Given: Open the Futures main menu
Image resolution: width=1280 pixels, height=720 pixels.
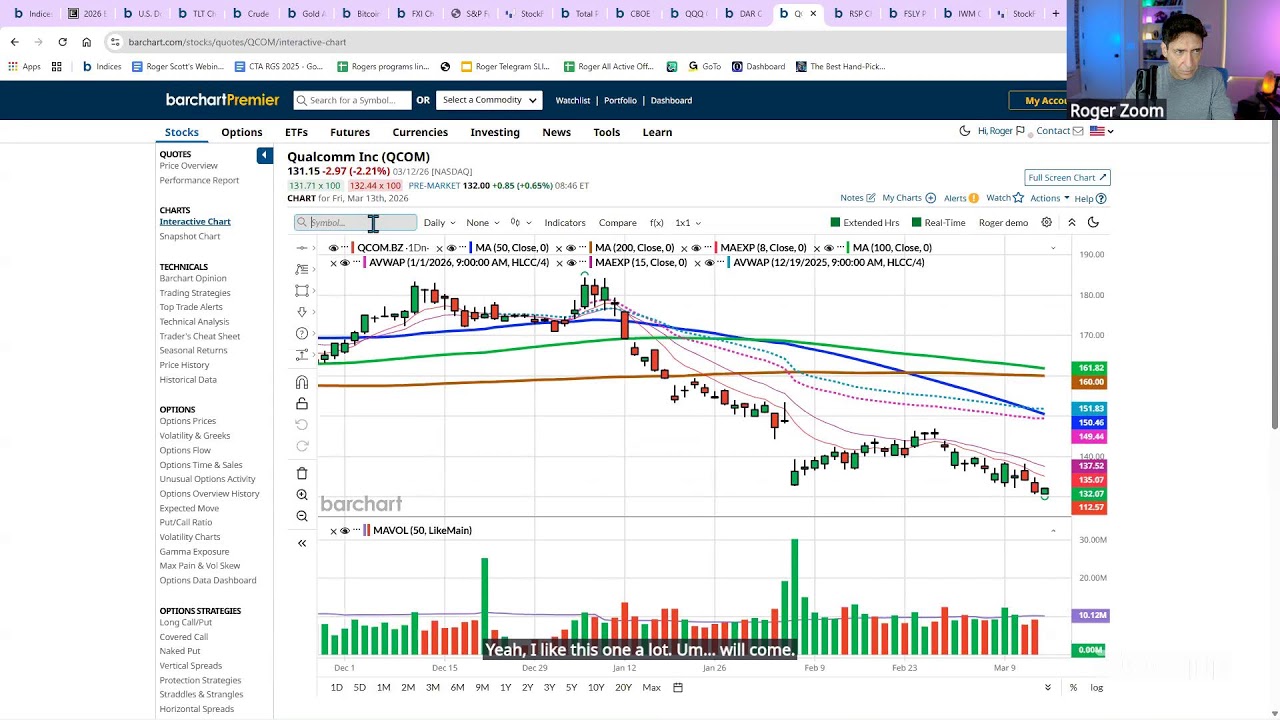Looking at the screenshot, I should [350, 132].
